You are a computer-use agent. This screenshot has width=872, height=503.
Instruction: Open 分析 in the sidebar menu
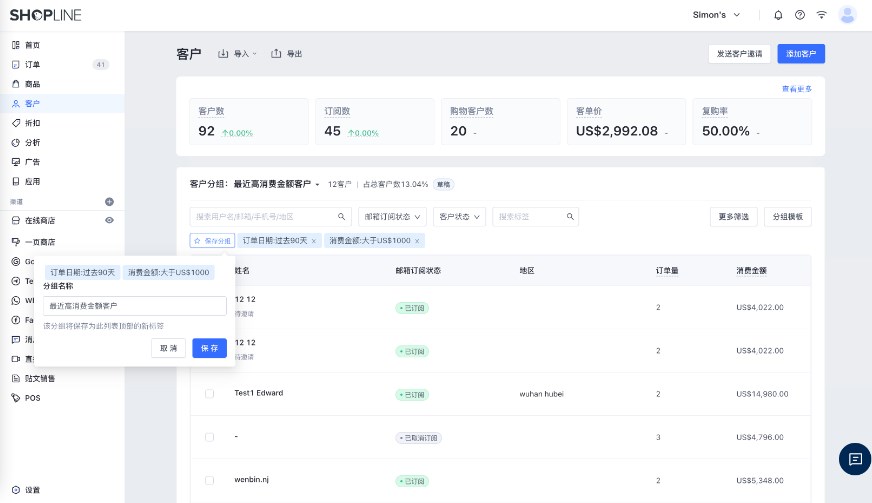[33, 142]
